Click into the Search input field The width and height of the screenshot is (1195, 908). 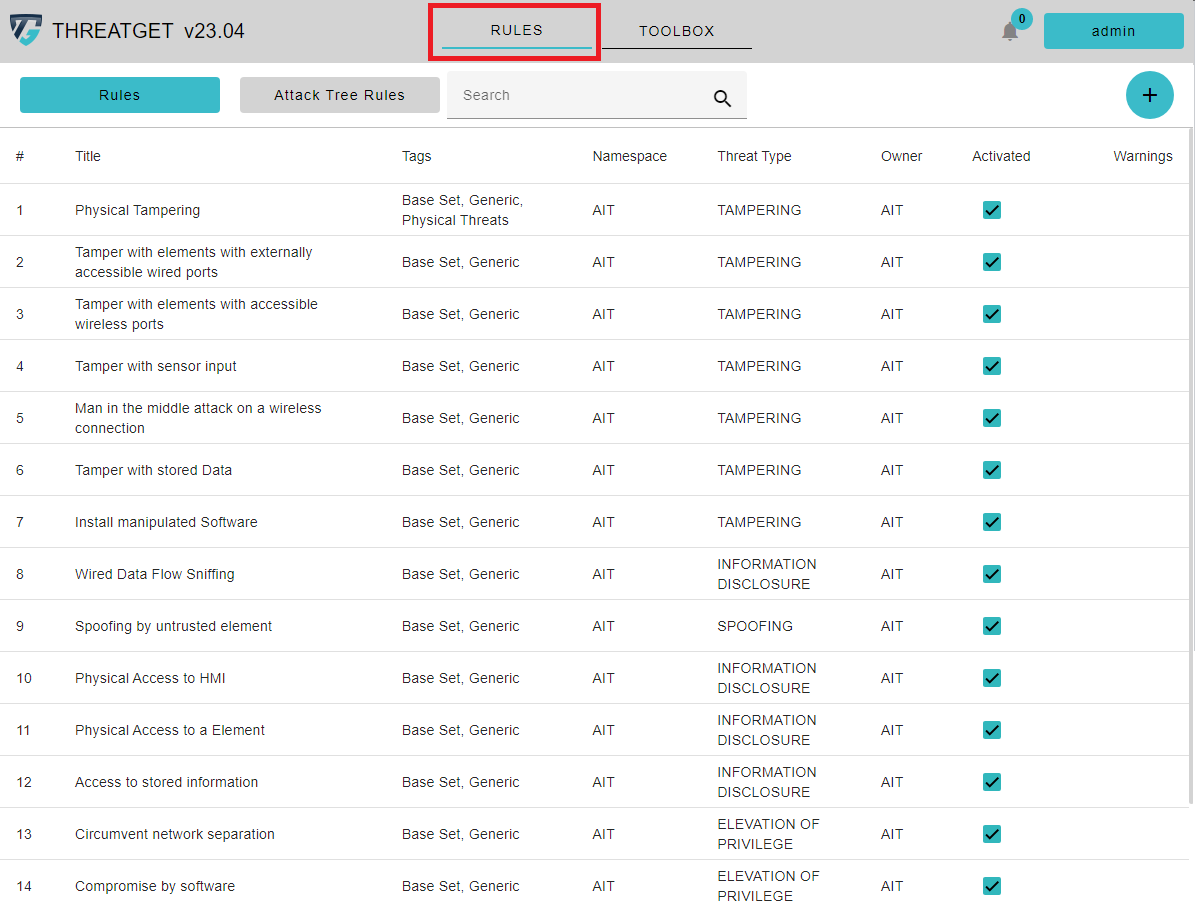pyautogui.click(x=575, y=95)
